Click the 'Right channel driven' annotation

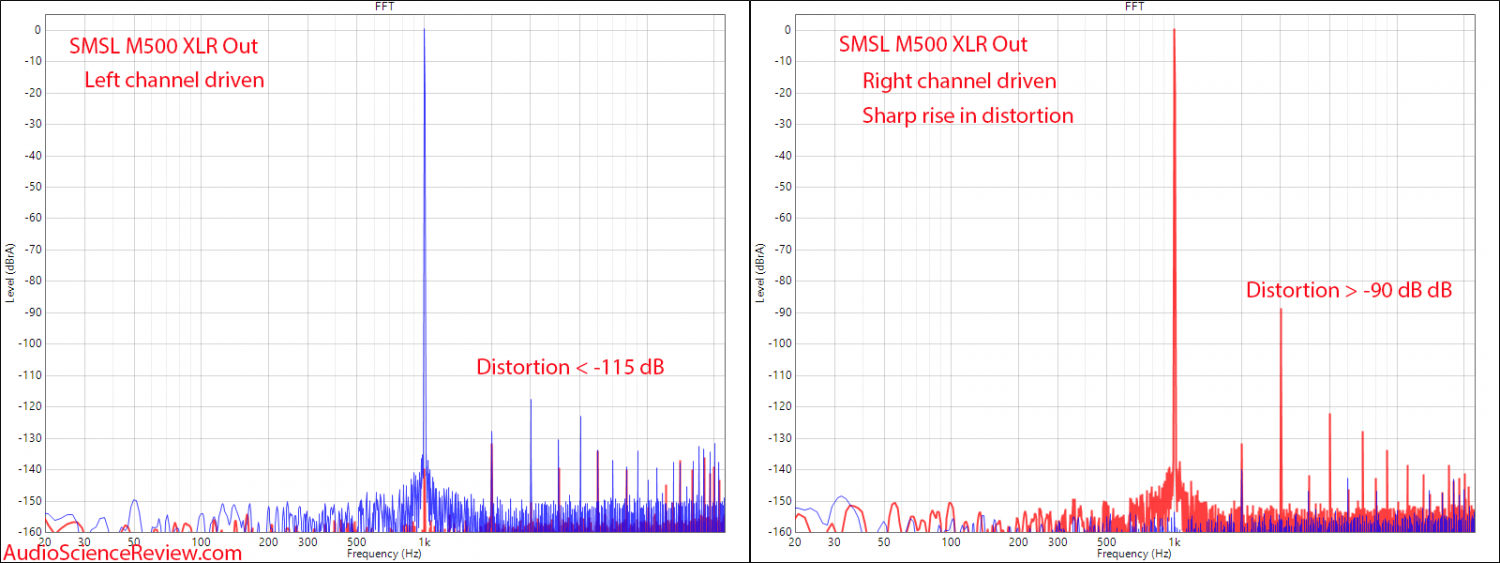[x=959, y=80]
